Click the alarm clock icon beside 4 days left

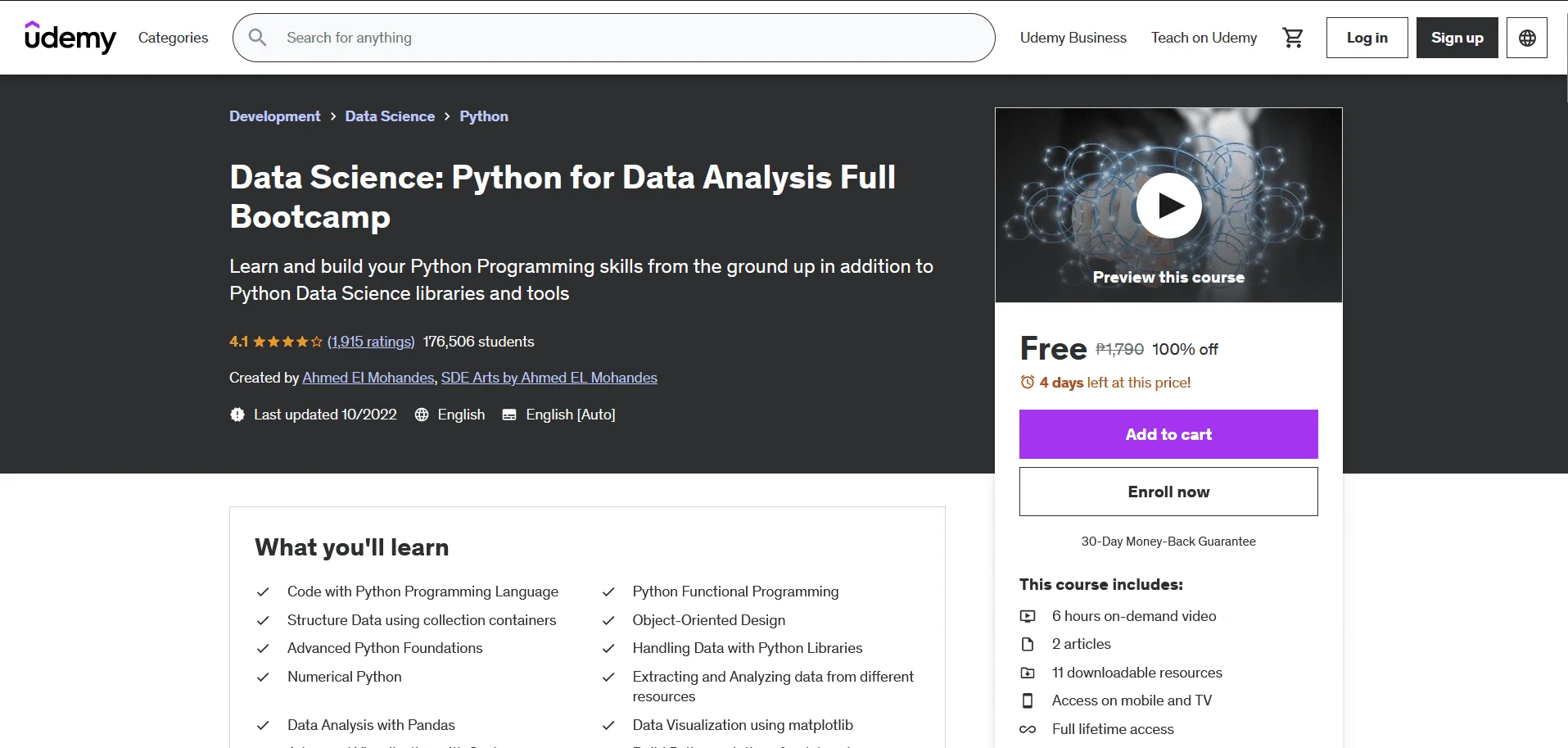tap(1027, 383)
